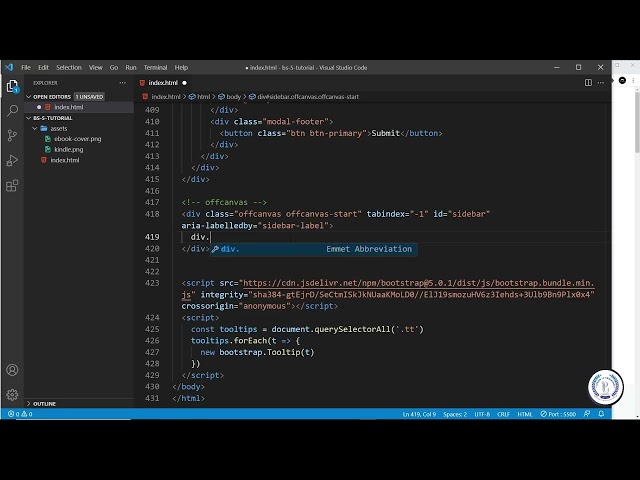Image resolution: width=640 pixels, height=480 pixels.
Task: Open the Search view in activity bar
Action: pyautogui.click(x=12, y=111)
